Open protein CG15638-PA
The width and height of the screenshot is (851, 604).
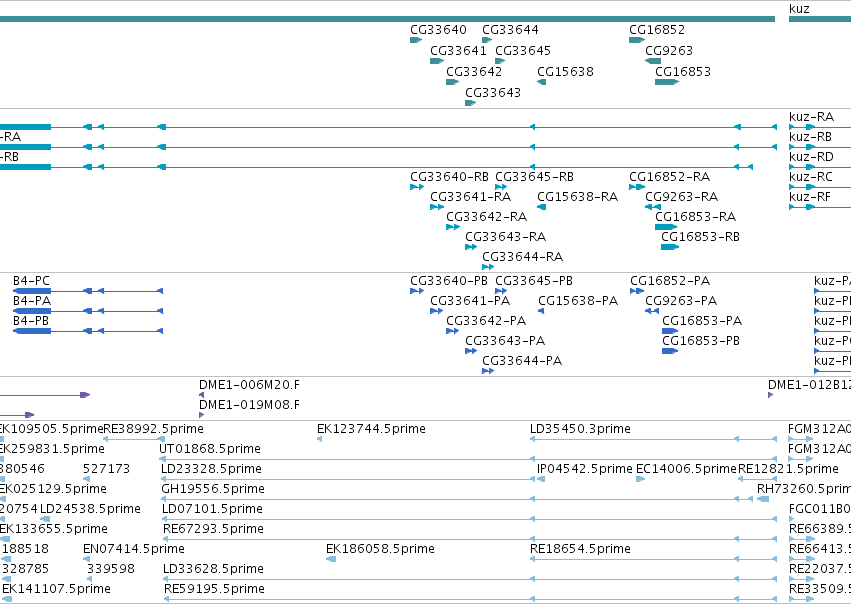(x=578, y=301)
